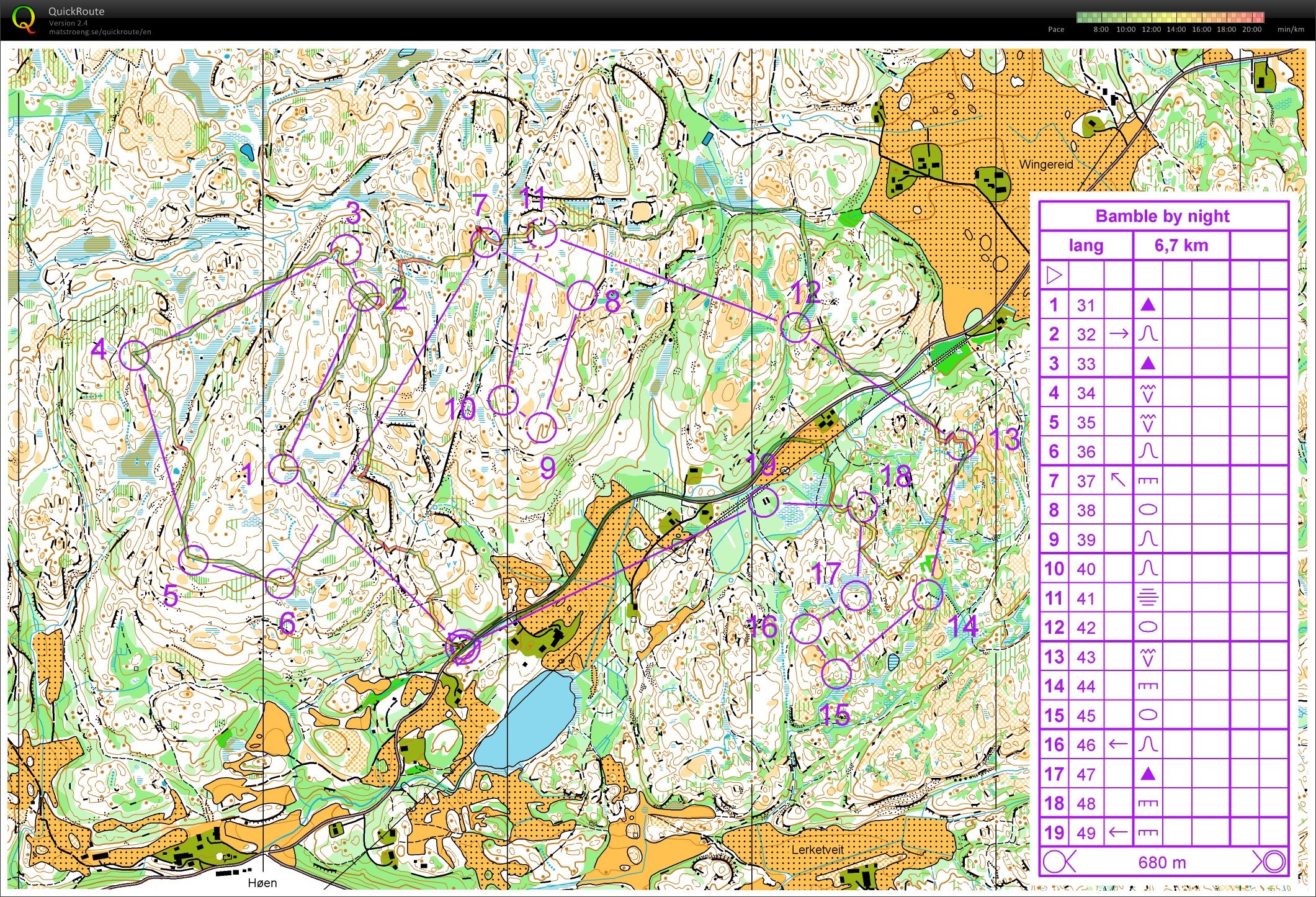Image resolution: width=1316 pixels, height=897 pixels.
Task: Click the cliff symbol for control 7
Action: (x=1148, y=480)
